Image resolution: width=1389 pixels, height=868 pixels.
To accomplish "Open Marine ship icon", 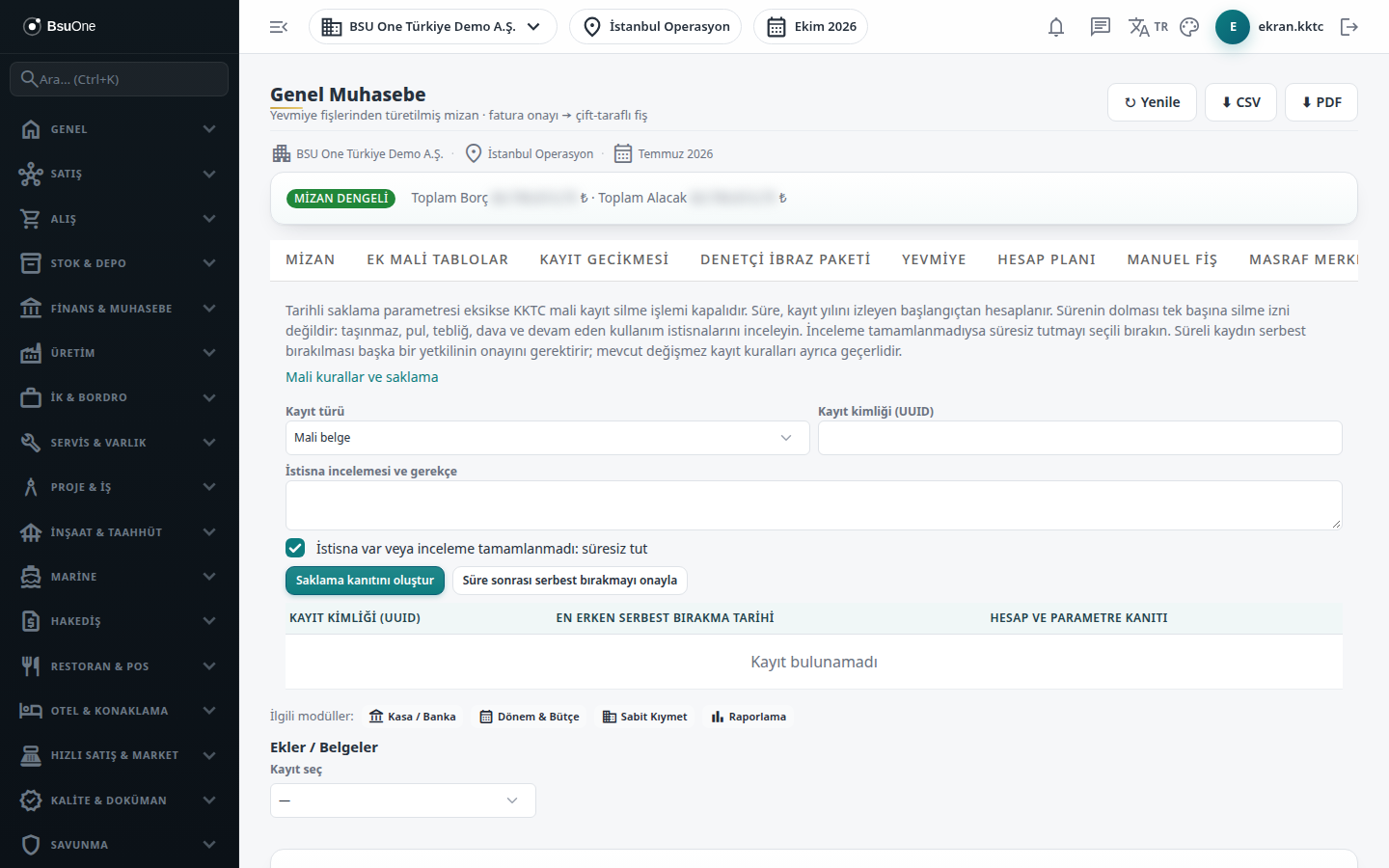I will tap(31, 577).
